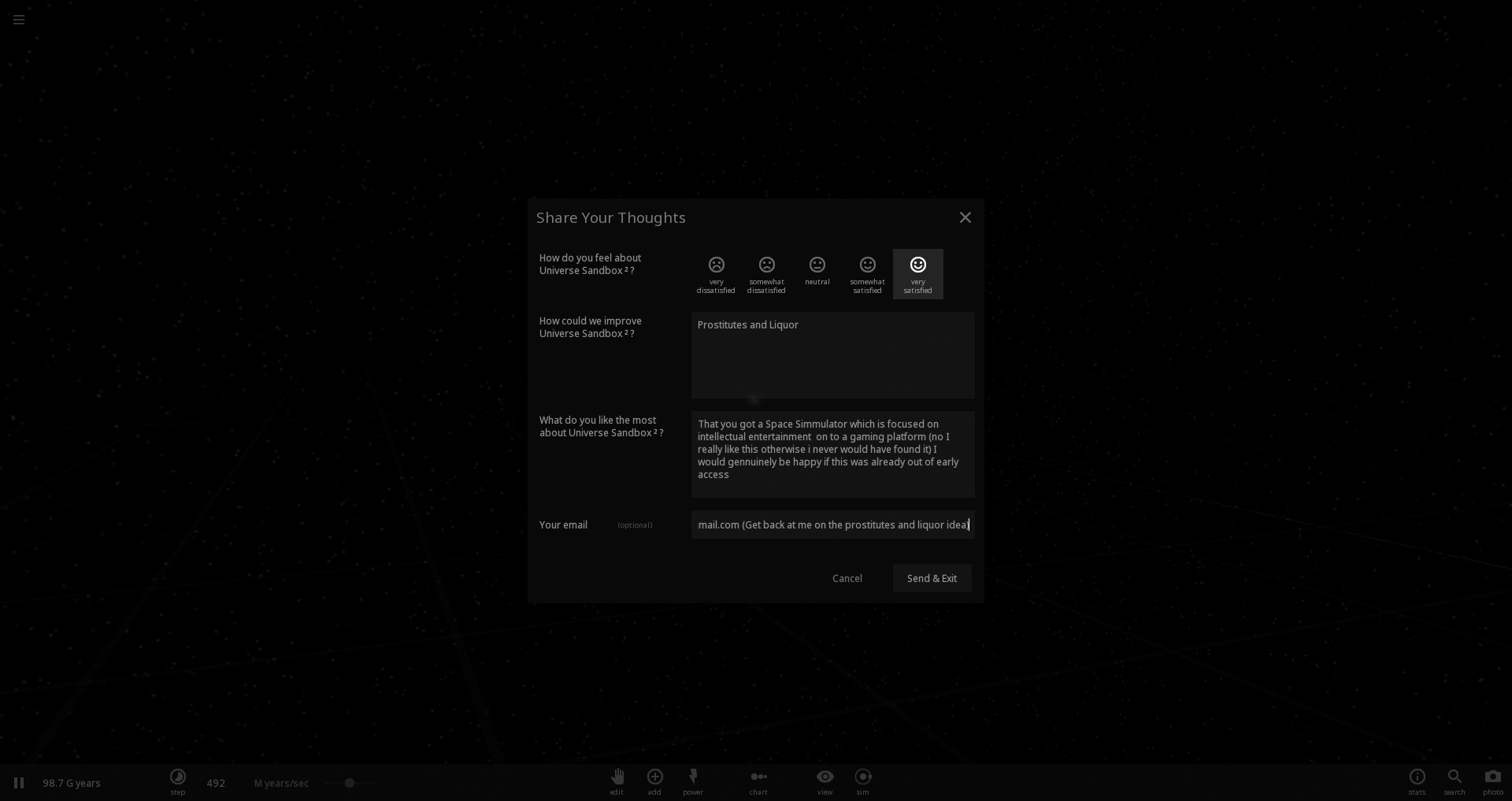Click the 'What do you like most' text box
This screenshot has width=1512, height=801.
833,454
